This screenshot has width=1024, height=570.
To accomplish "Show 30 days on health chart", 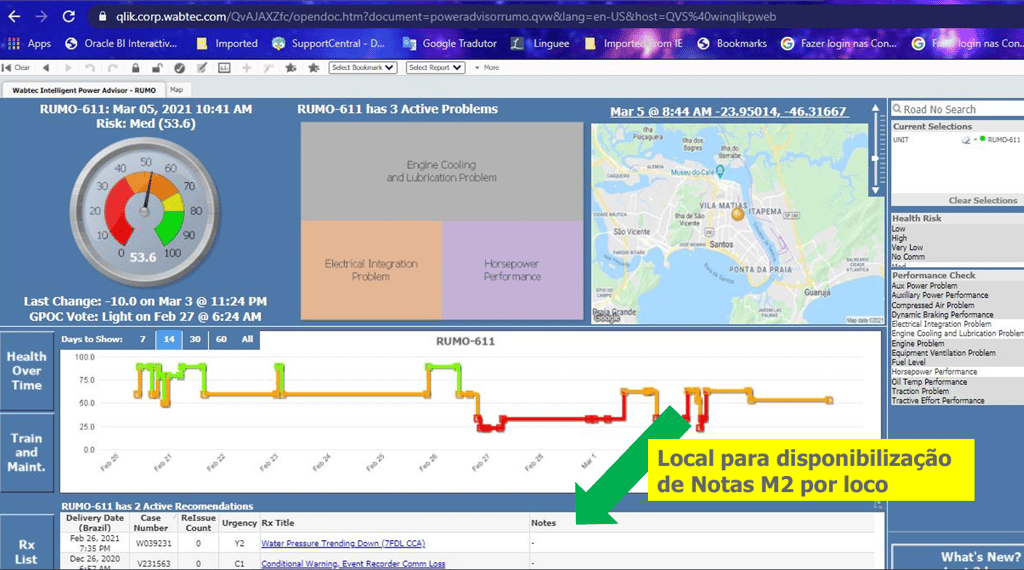I will click(195, 340).
